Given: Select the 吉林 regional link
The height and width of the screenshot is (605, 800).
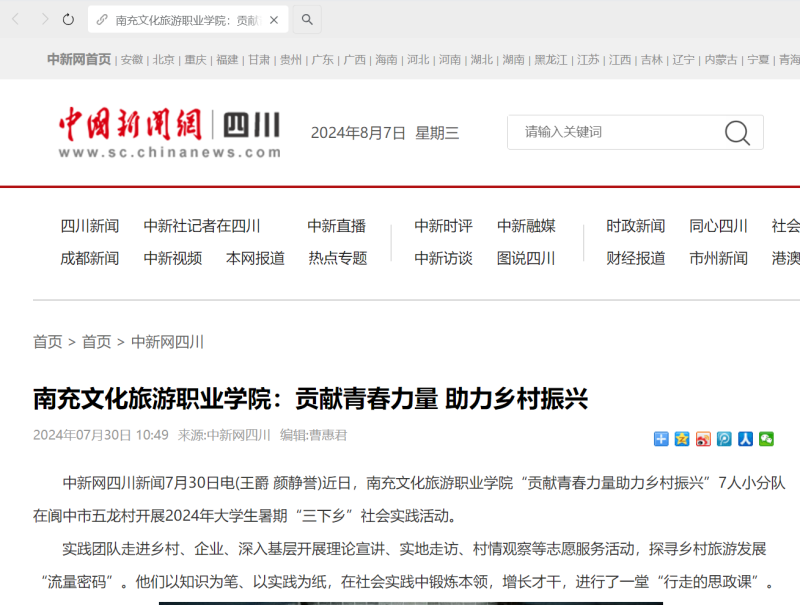Looking at the screenshot, I should (x=652, y=60).
